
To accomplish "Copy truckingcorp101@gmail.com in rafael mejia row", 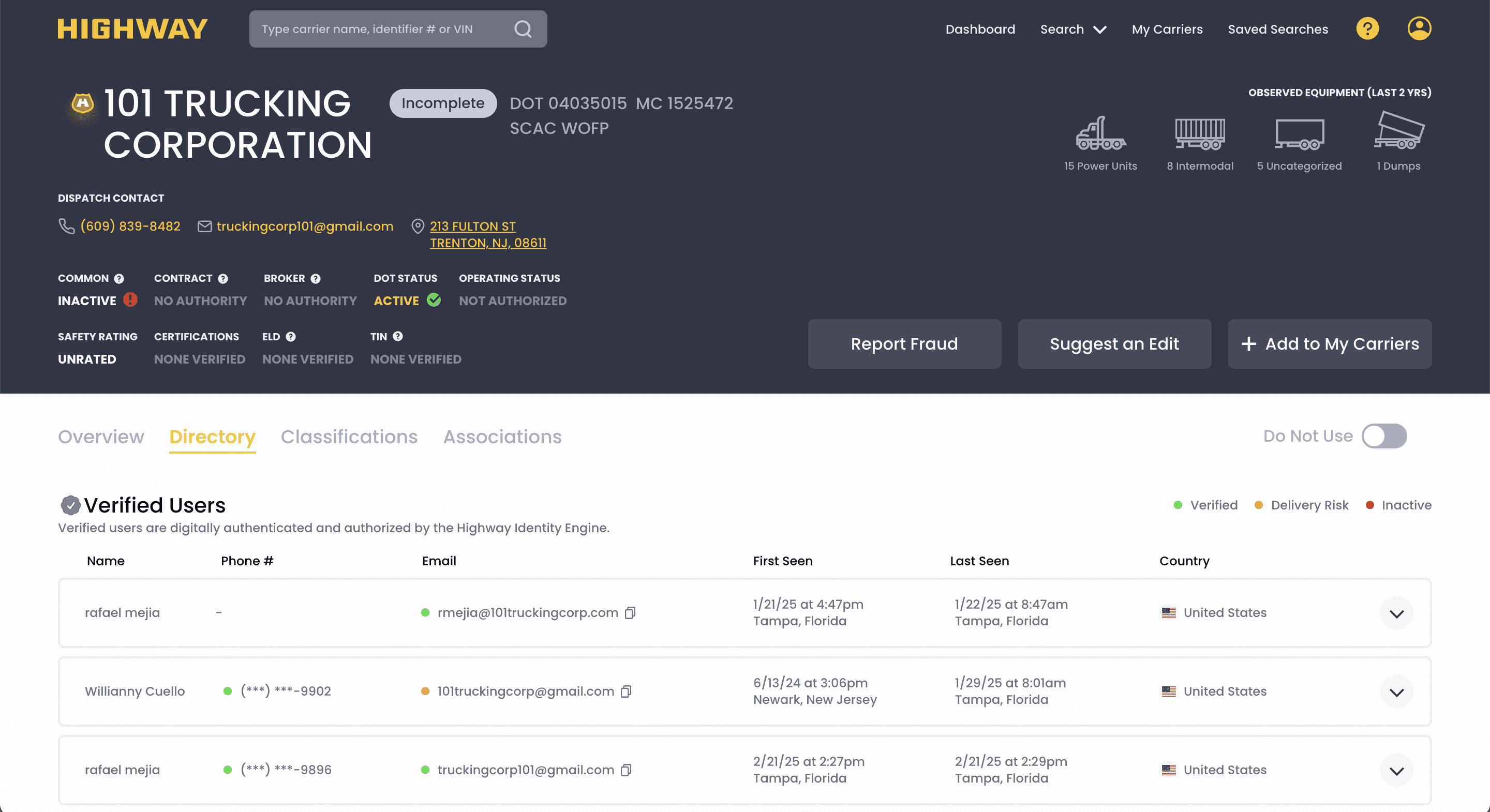I will (x=626, y=770).
